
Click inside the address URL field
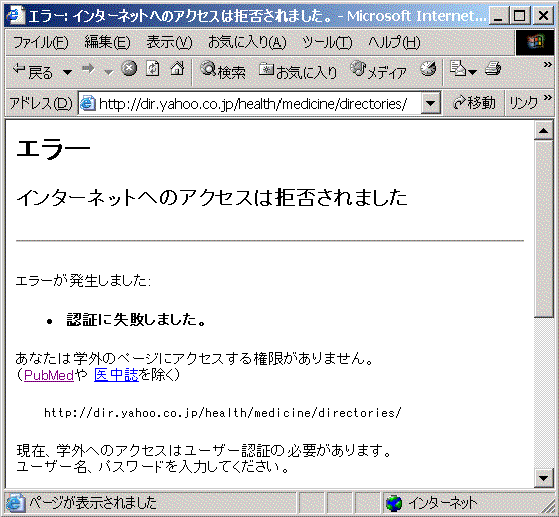coord(253,104)
